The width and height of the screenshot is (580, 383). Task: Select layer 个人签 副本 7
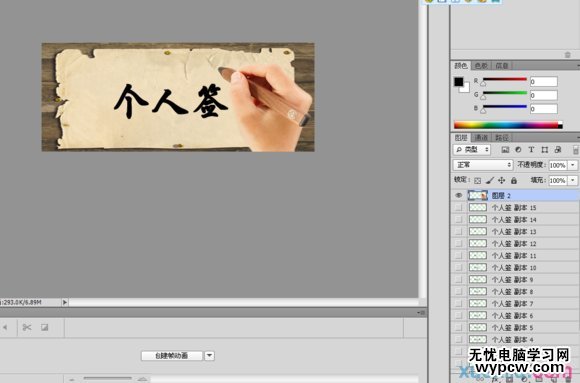[x=515, y=303]
